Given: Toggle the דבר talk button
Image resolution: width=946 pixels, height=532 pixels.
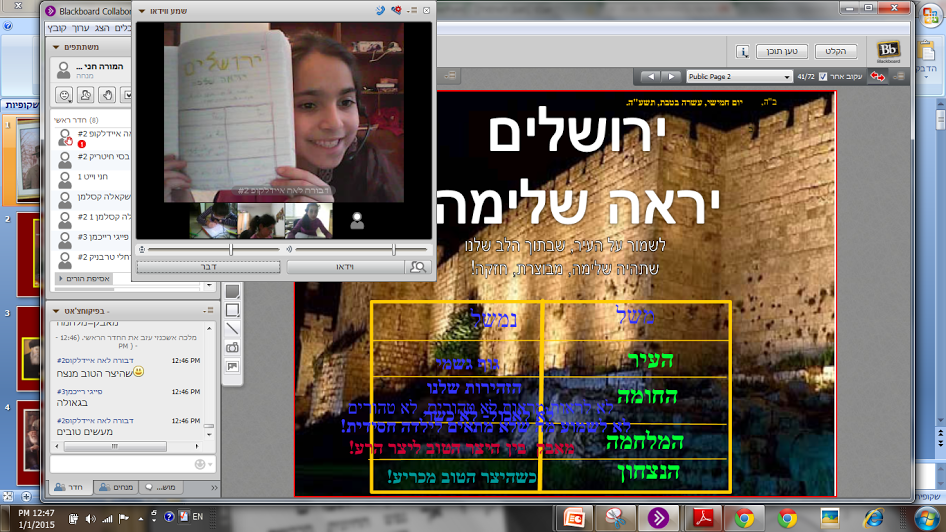Looking at the screenshot, I should pyautogui.click(x=209, y=267).
